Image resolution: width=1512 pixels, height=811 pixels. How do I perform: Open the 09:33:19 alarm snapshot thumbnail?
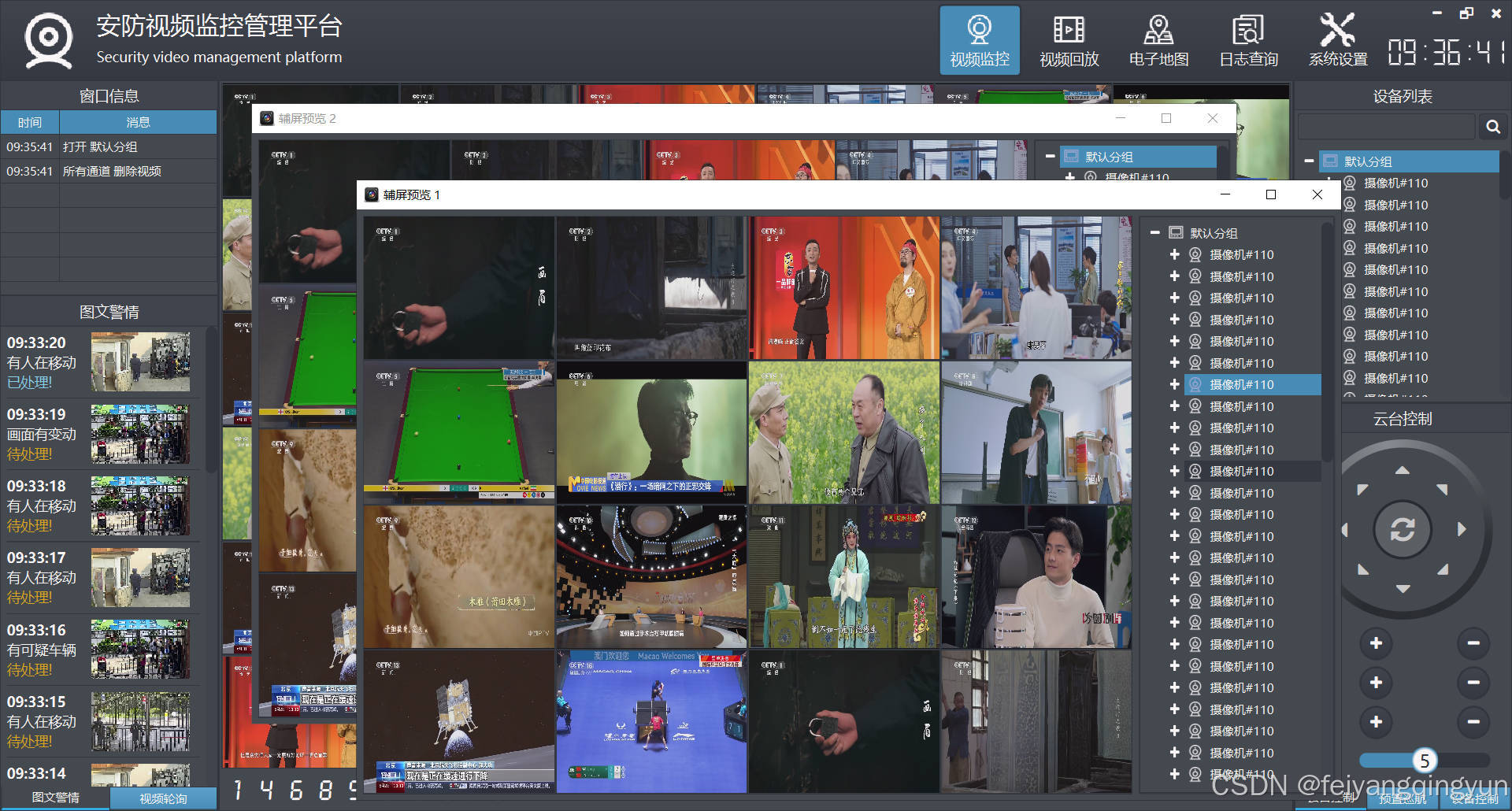coord(140,433)
